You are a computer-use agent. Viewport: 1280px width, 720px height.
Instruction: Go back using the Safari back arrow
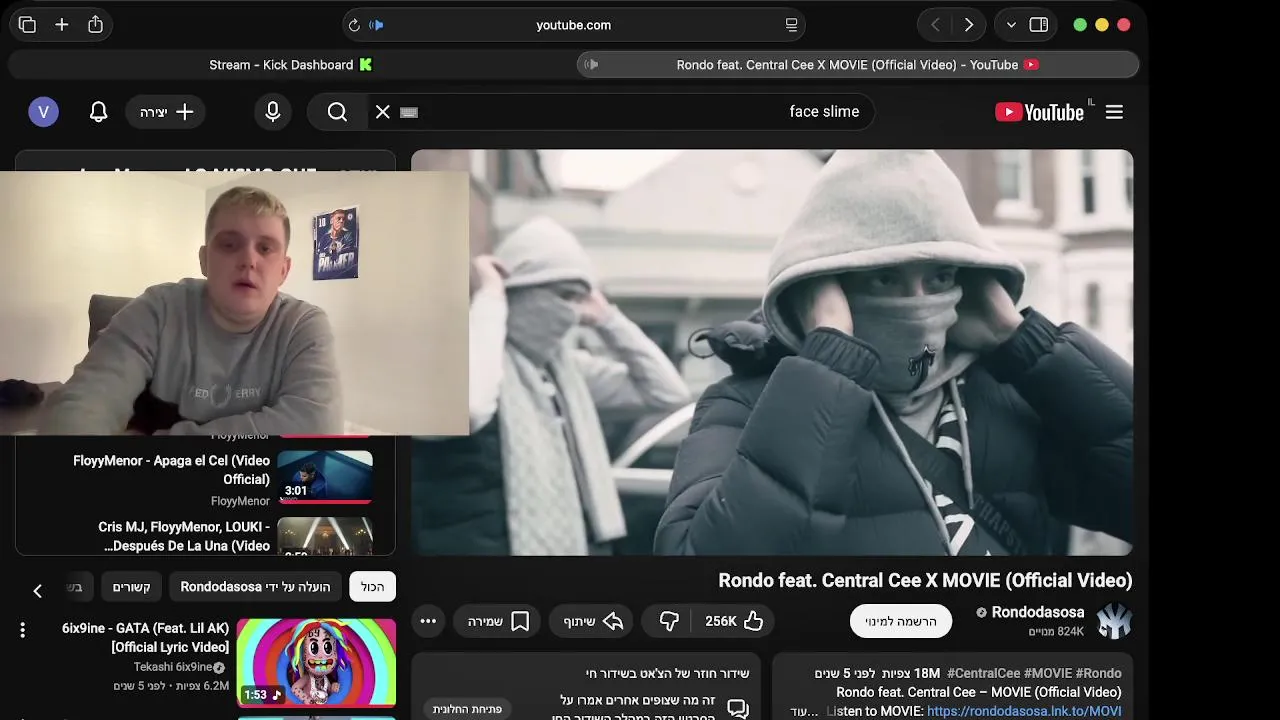pos(935,25)
